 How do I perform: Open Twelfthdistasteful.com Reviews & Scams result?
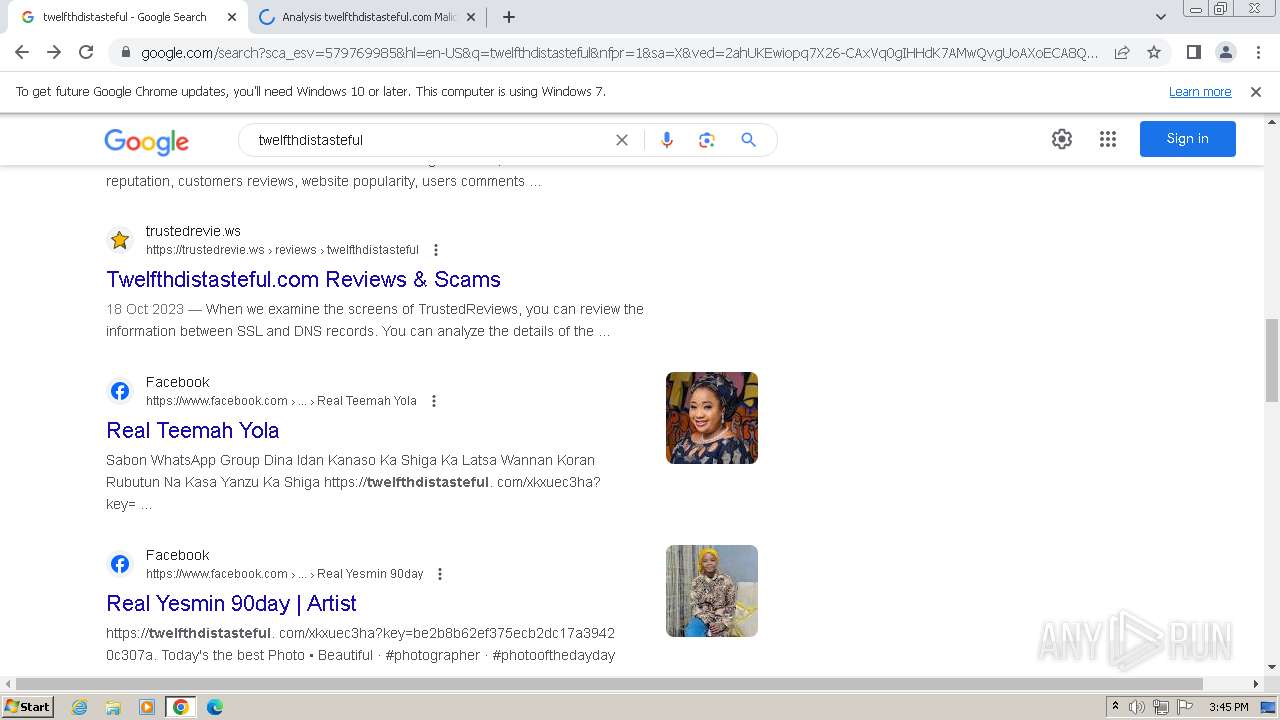(304, 279)
